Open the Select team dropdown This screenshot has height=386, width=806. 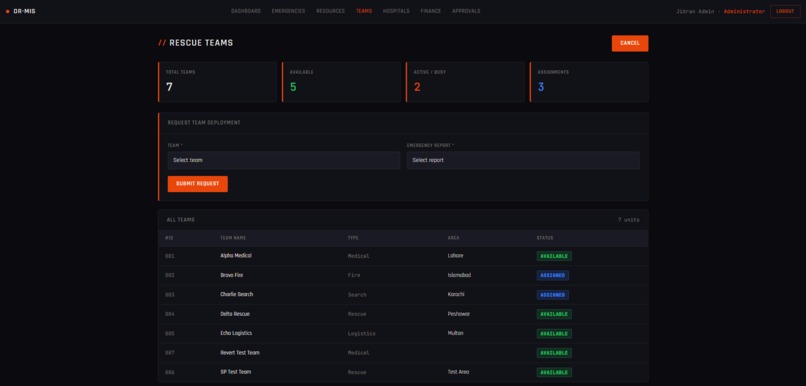pos(284,160)
